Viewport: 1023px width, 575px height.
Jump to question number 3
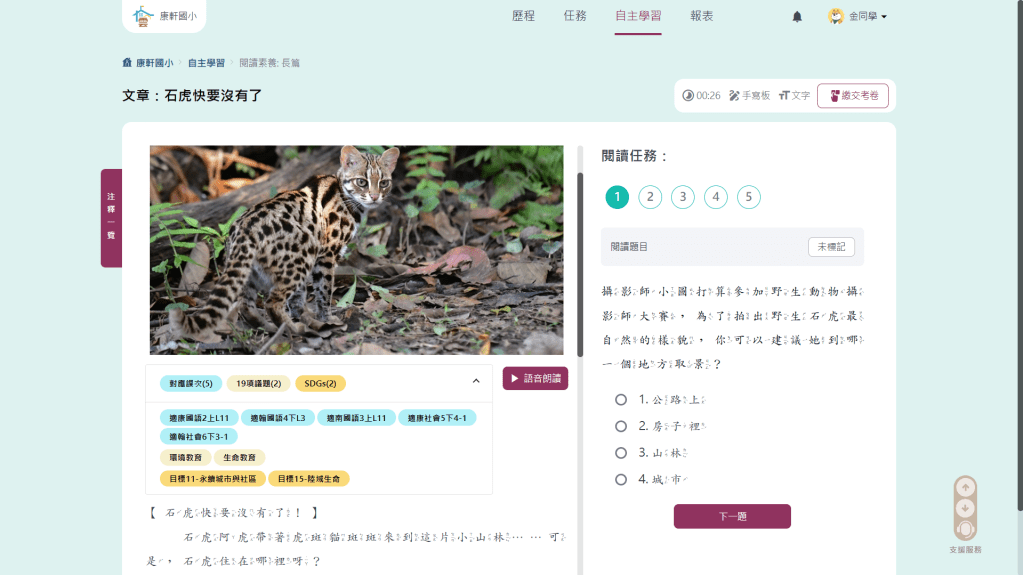click(x=683, y=197)
